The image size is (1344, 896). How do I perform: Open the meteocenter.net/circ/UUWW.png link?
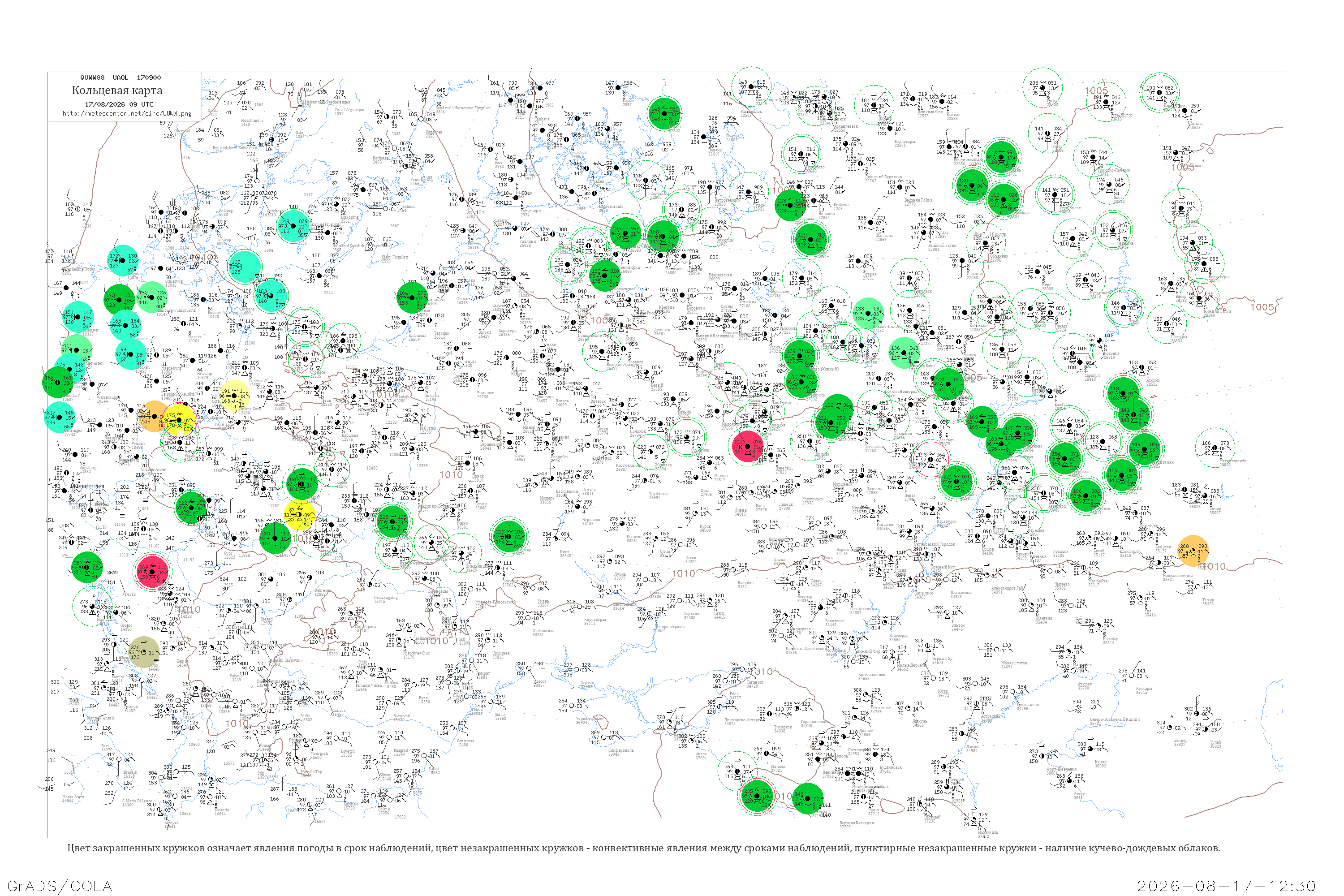127,114
